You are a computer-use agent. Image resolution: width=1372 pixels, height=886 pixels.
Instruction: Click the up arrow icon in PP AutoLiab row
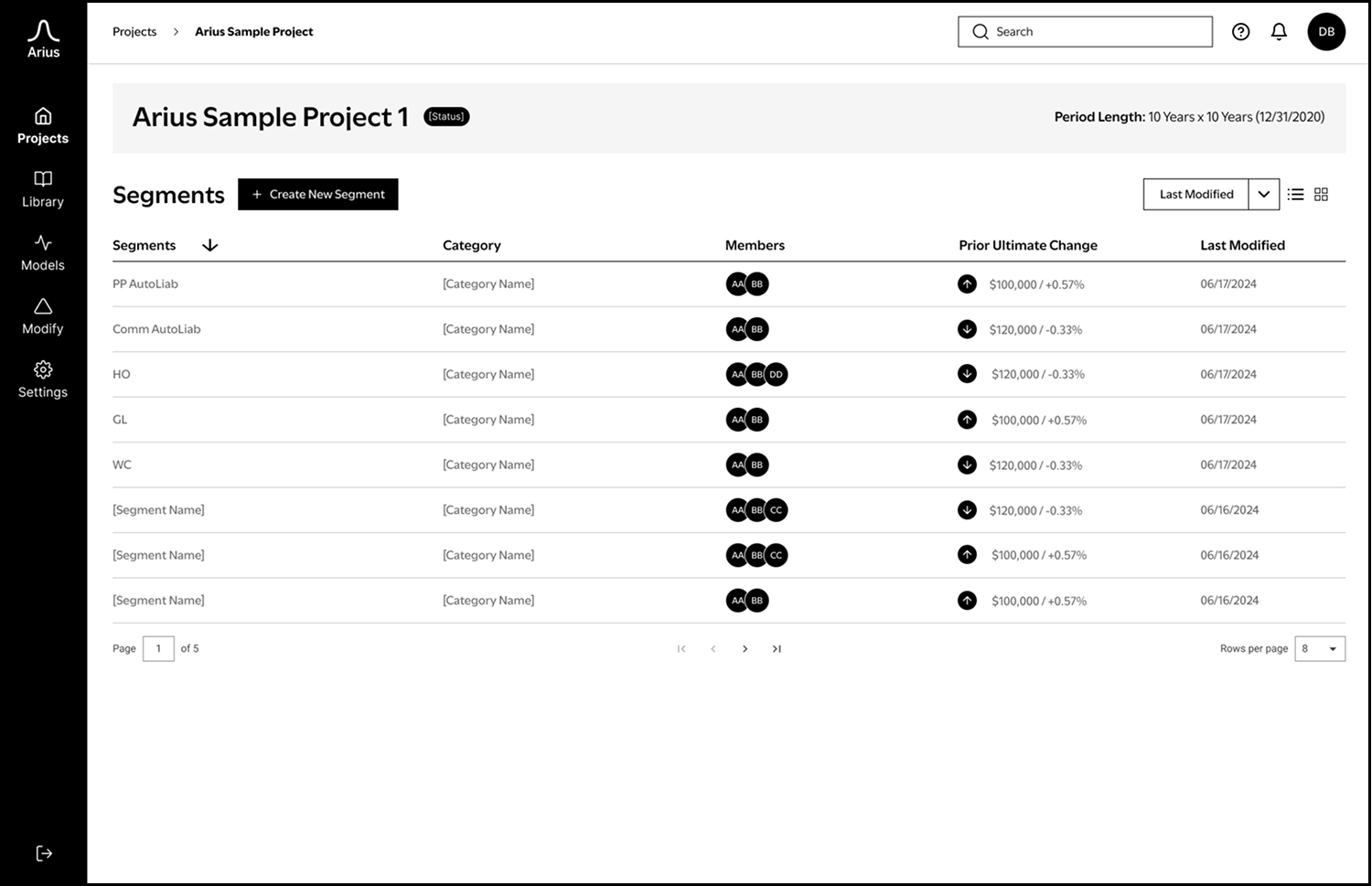coord(967,283)
